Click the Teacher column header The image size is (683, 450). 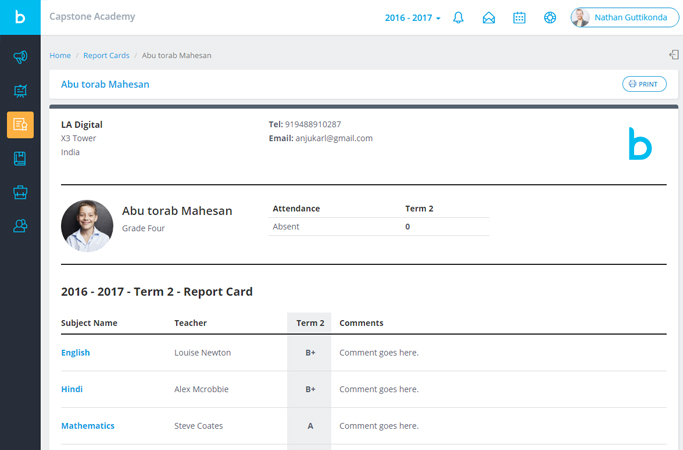pyautogui.click(x=190, y=323)
